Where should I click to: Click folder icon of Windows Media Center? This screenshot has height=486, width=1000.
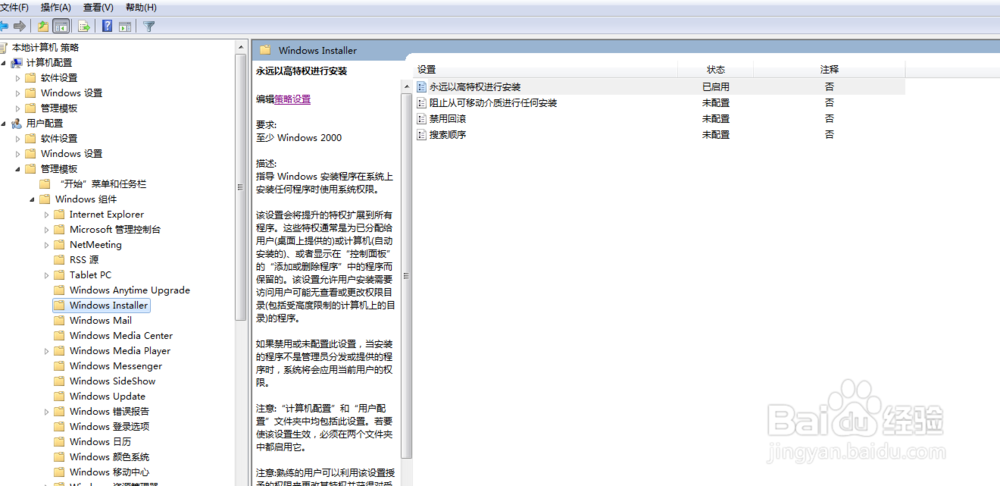pos(59,335)
